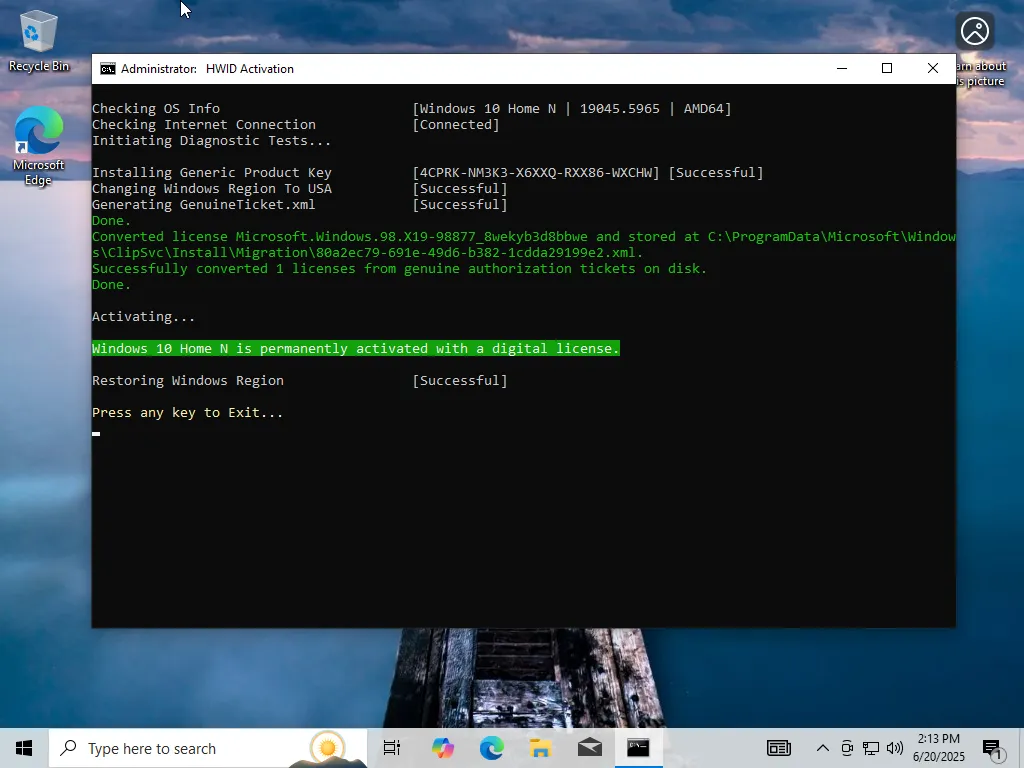Open the network status tray icon
This screenshot has height=768, width=1024.
click(x=871, y=748)
